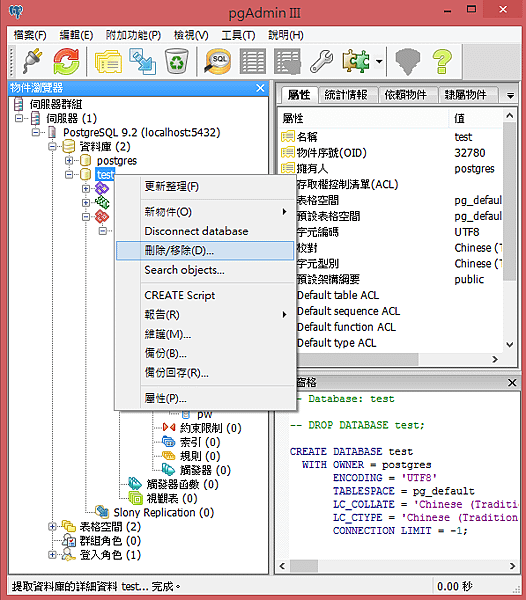Close the 物件瀏覽器 panel
The image size is (526, 600).
tap(260, 88)
